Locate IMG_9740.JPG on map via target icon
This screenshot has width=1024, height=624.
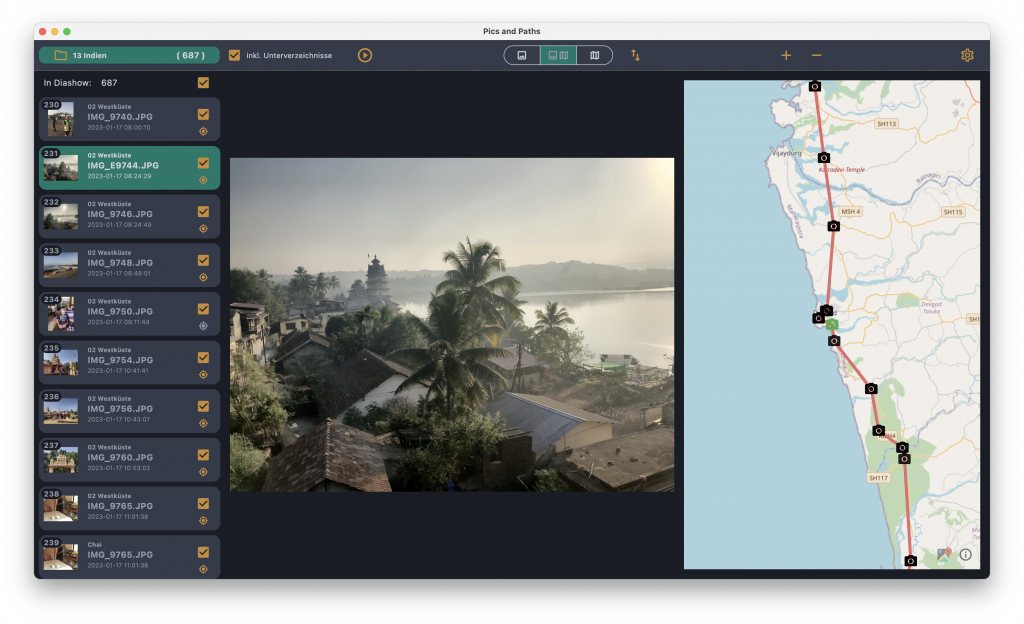(203, 131)
